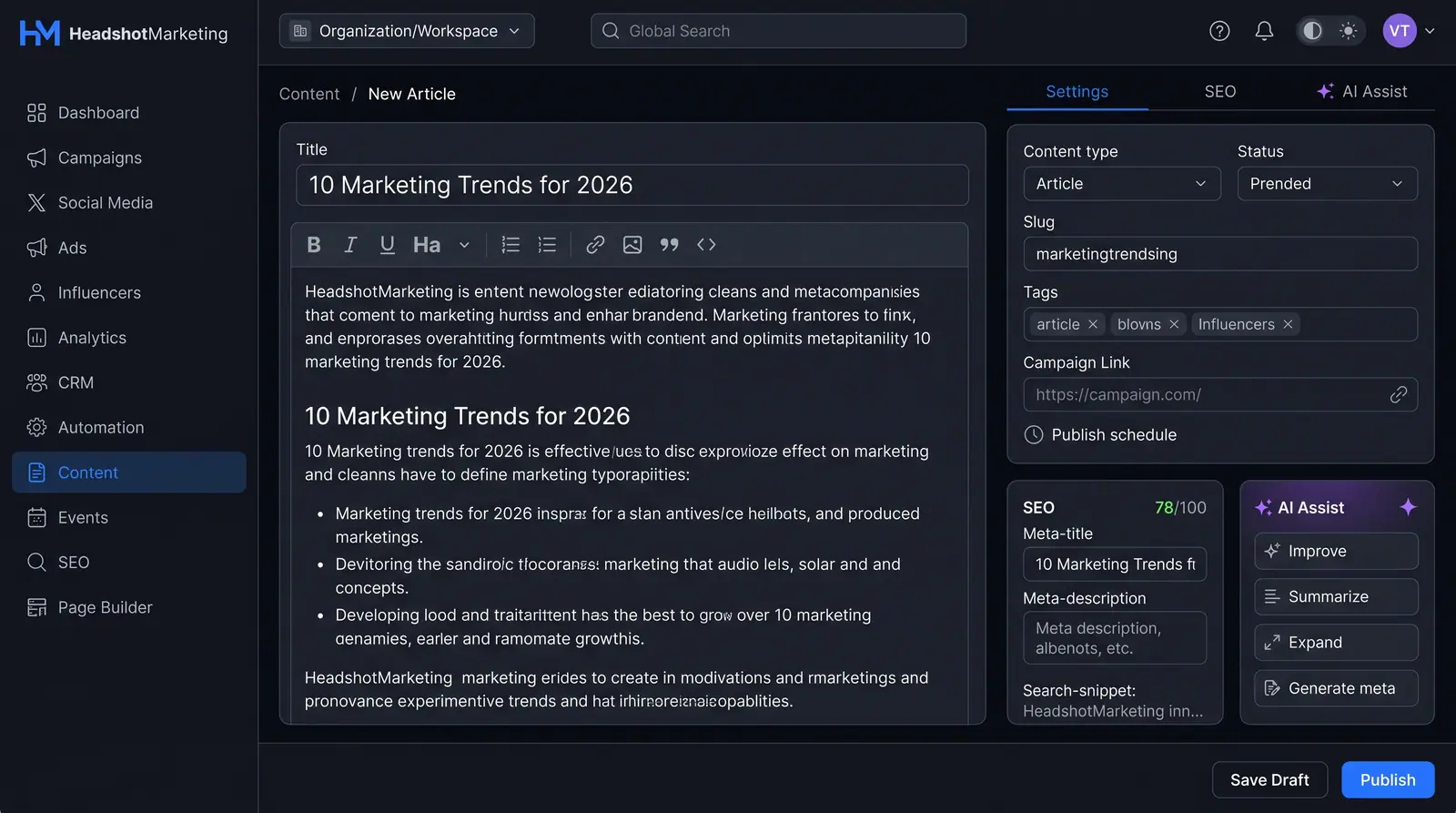The width and height of the screenshot is (1456, 813).
Task: Underline selected text via toolbar
Action: (x=387, y=245)
